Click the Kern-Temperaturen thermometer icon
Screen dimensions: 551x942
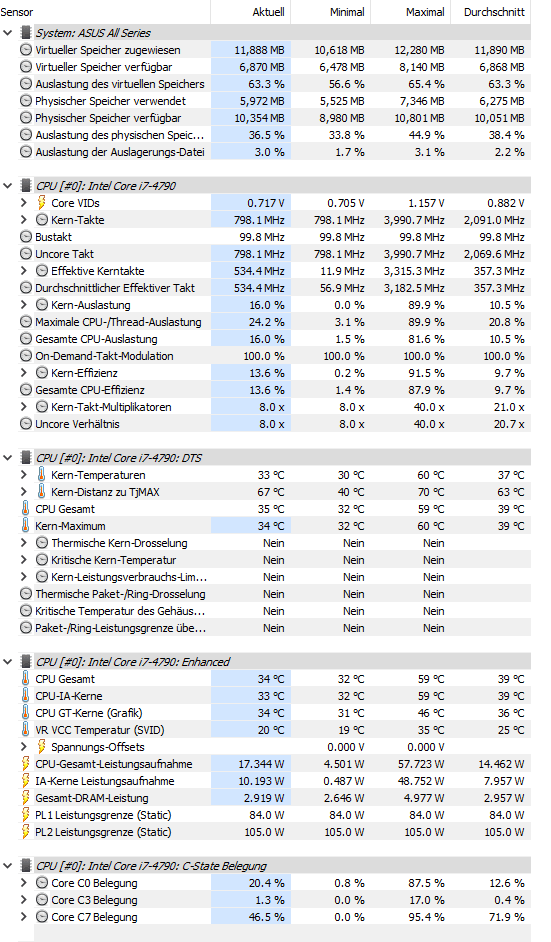[41, 475]
